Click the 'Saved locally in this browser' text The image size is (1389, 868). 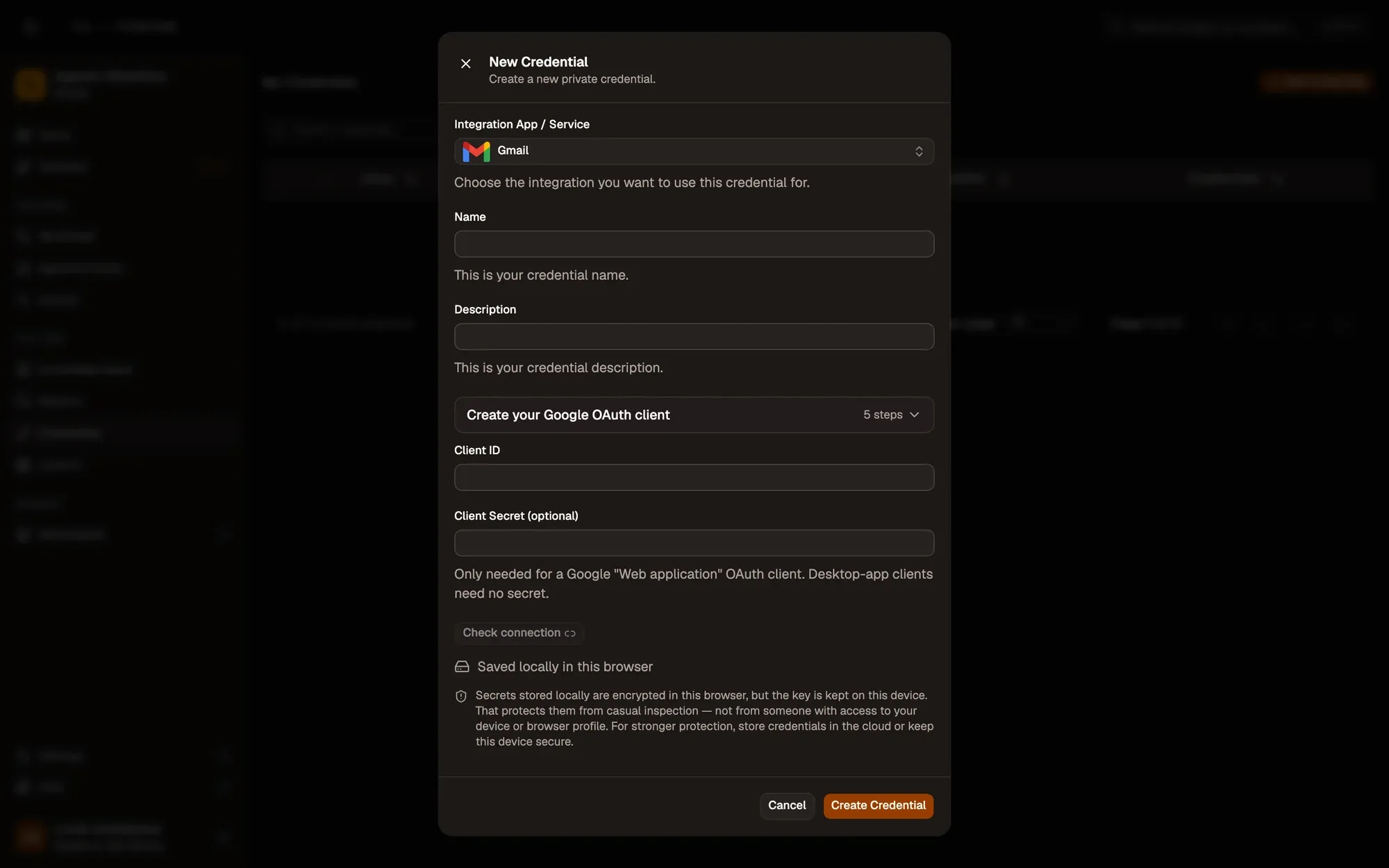pyautogui.click(x=565, y=667)
